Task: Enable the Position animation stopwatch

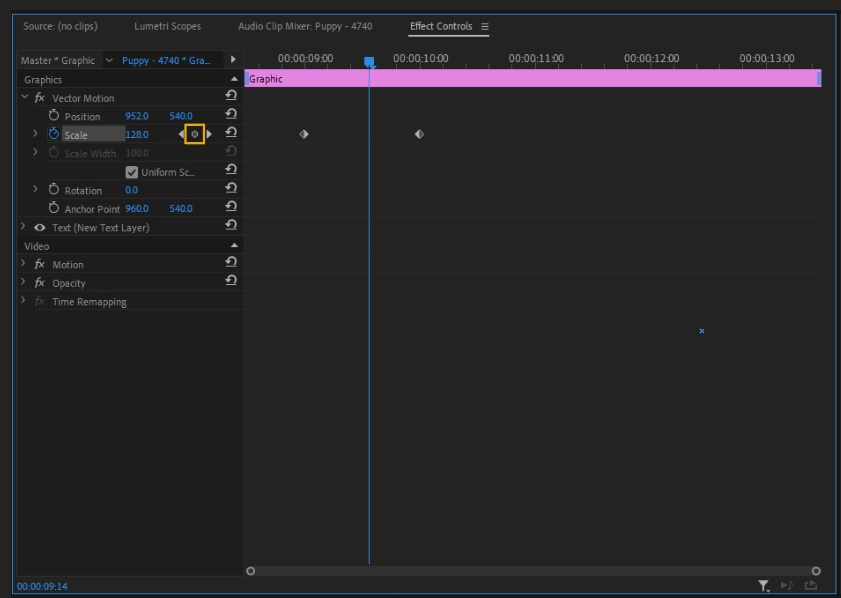Action: click(54, 116)
